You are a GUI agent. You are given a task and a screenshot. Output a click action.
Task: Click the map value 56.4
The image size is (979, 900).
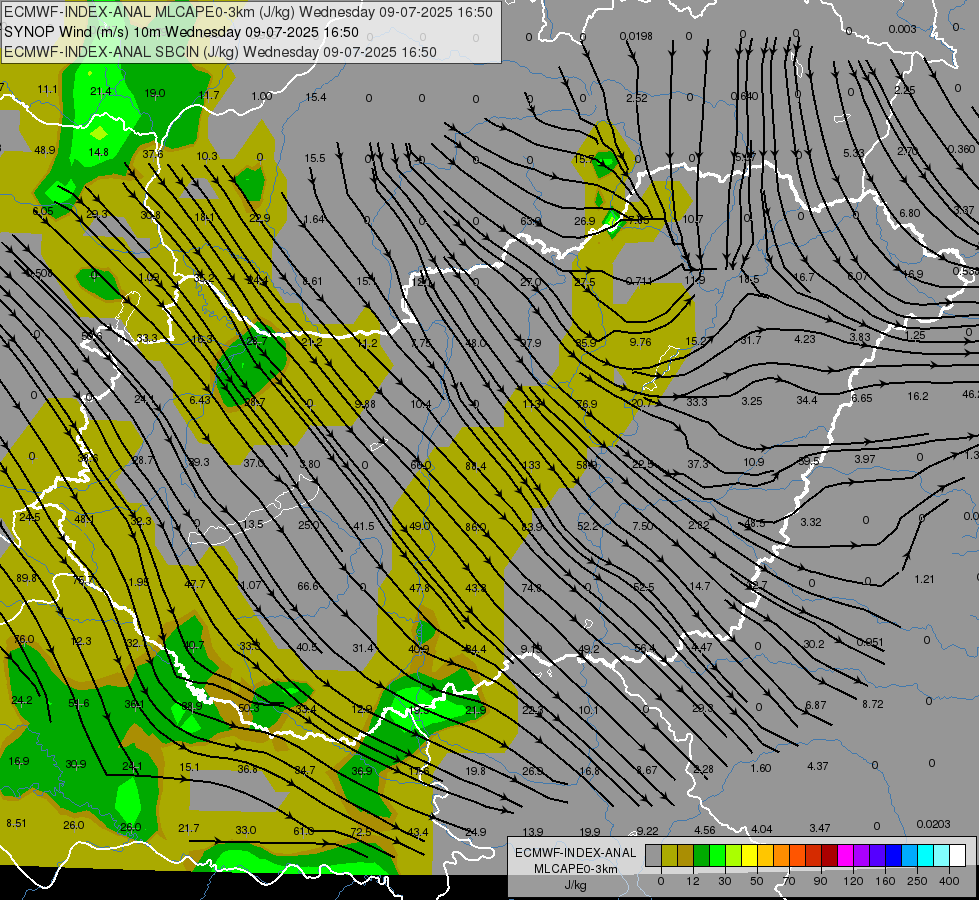coord(645,648)
